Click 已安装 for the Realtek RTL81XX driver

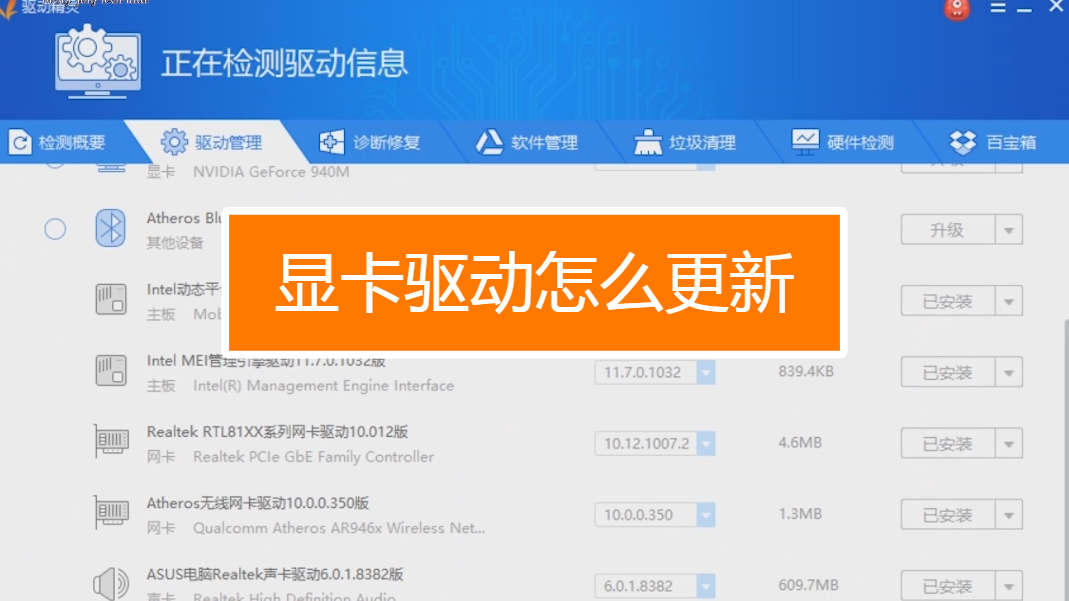click(x=948, y=444)
